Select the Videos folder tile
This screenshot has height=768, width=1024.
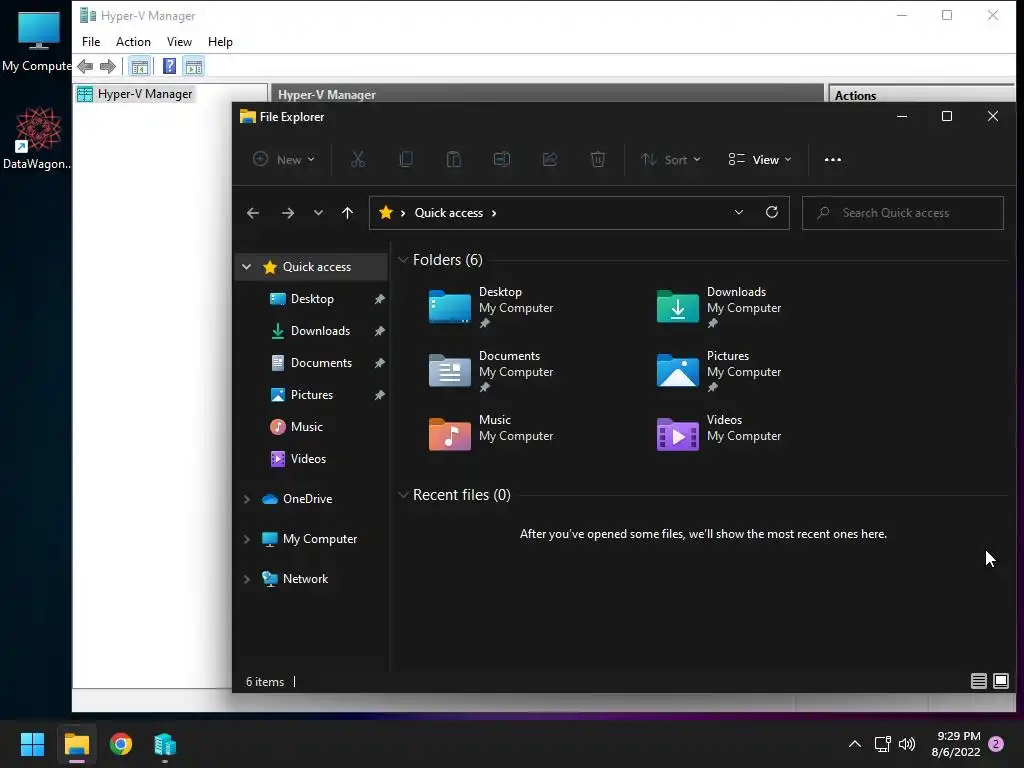pyautogui.click(x=719, y=435)
